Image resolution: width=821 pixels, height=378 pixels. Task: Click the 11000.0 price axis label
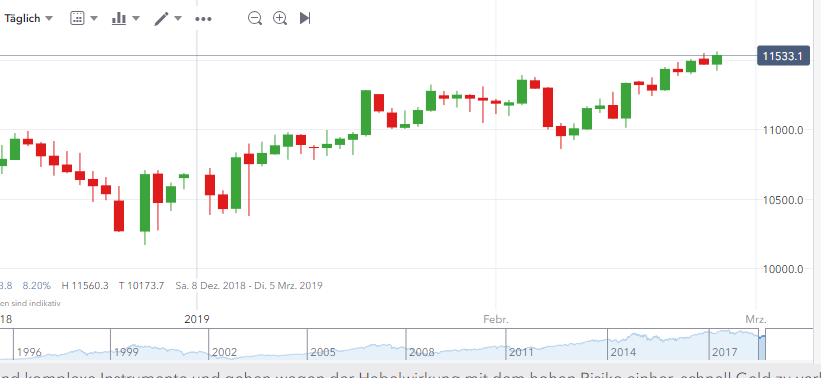(x=783, y=130)
